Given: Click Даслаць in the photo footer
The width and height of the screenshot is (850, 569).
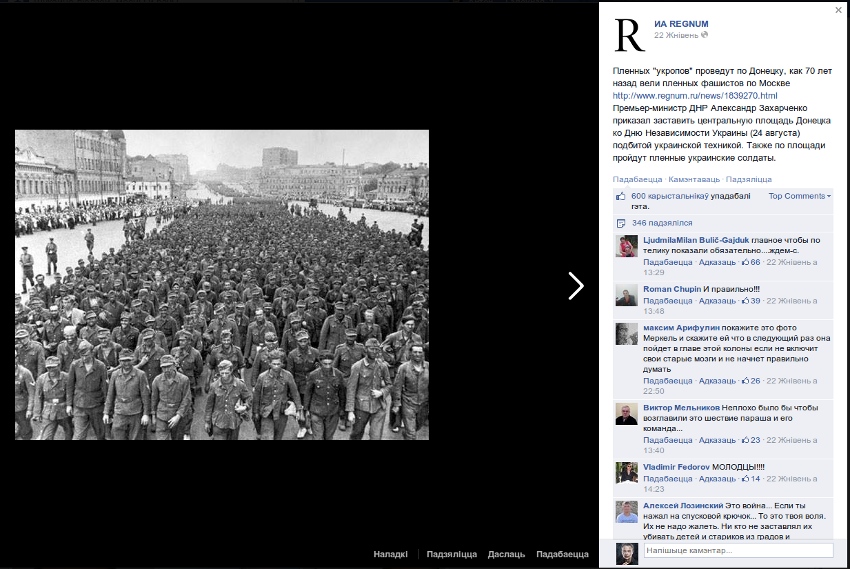Looking at the screenshot, I should (x=506, y=554).
